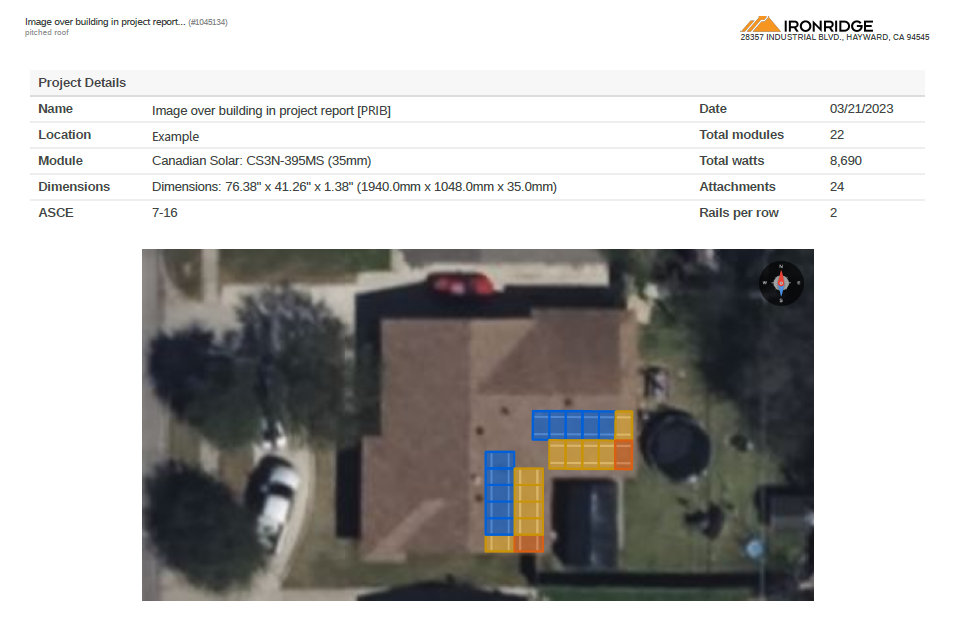The width and height of the screenshot is (954, 618).
Task: Click the Project Details section header
Action: tap(82, 83)
